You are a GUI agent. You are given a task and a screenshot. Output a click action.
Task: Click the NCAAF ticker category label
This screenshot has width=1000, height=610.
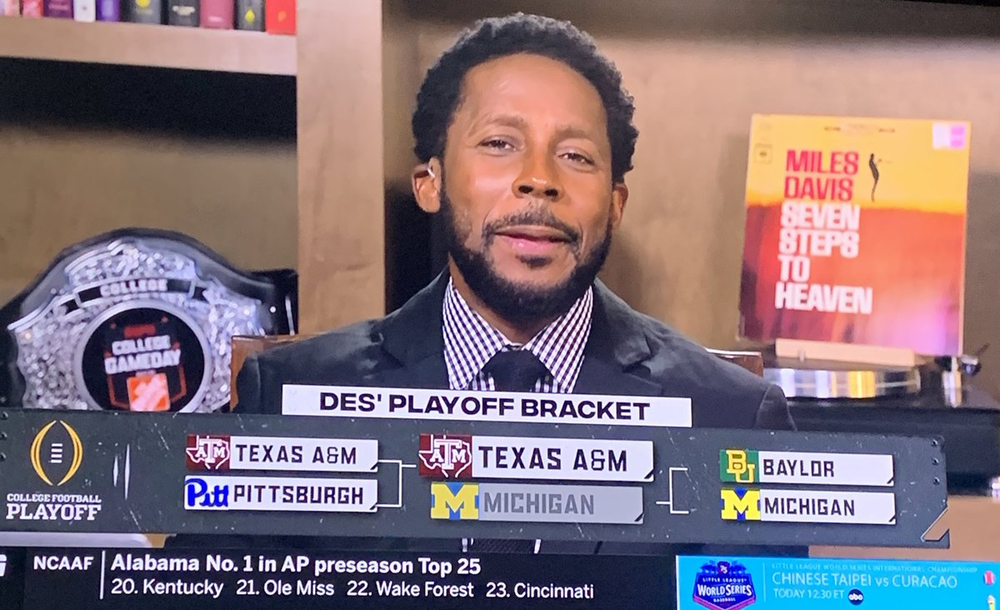point(63,563)
